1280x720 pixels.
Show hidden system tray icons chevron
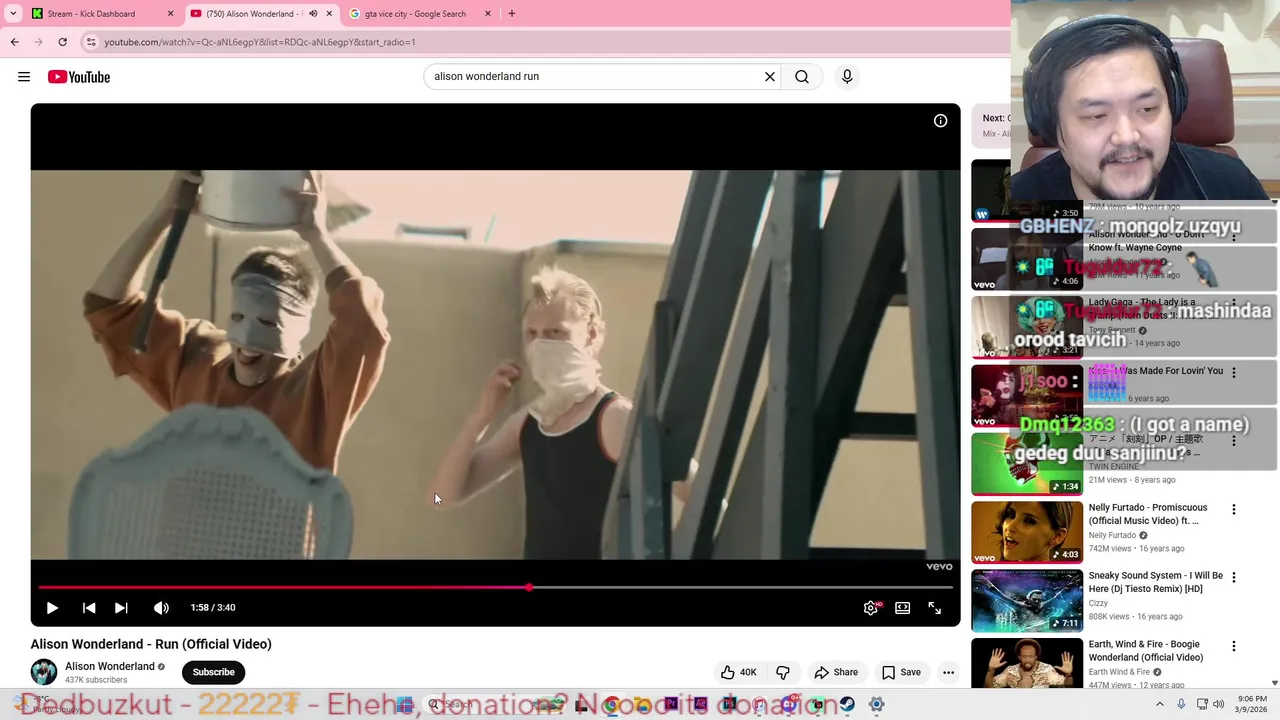pyautogui.click(x=1160, y=705)
